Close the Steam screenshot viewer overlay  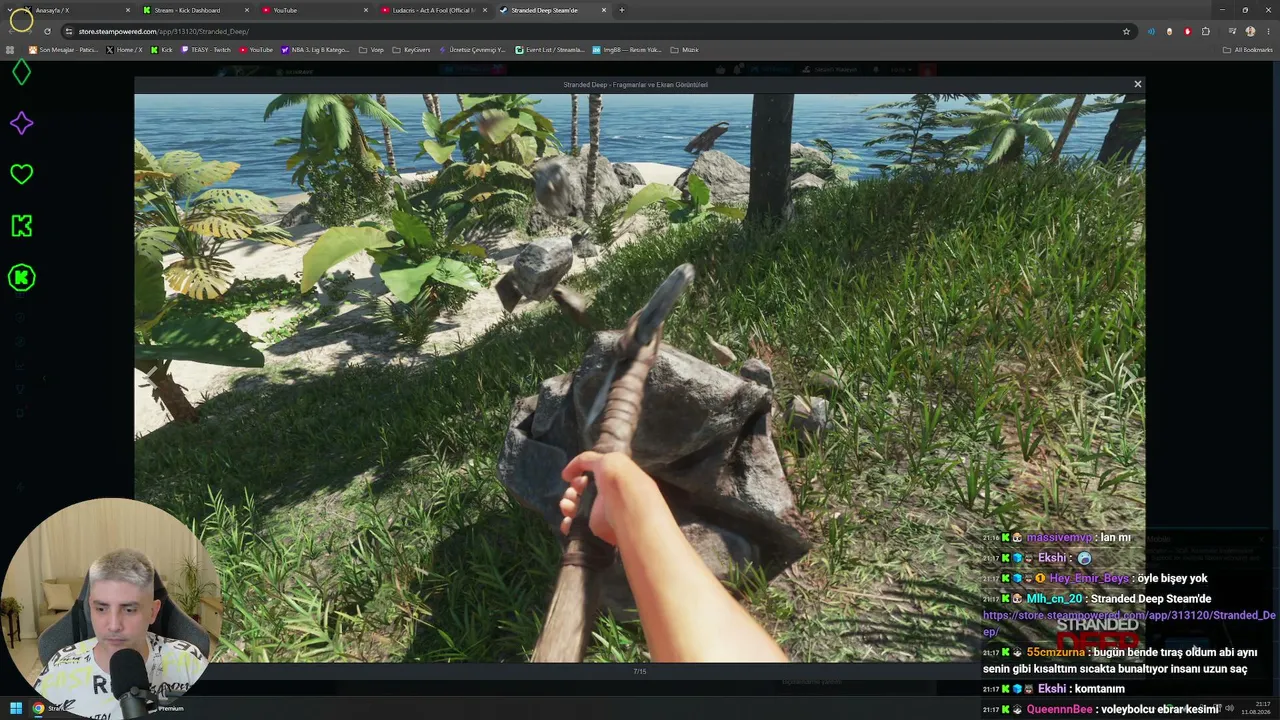[x=1137, y=84]
